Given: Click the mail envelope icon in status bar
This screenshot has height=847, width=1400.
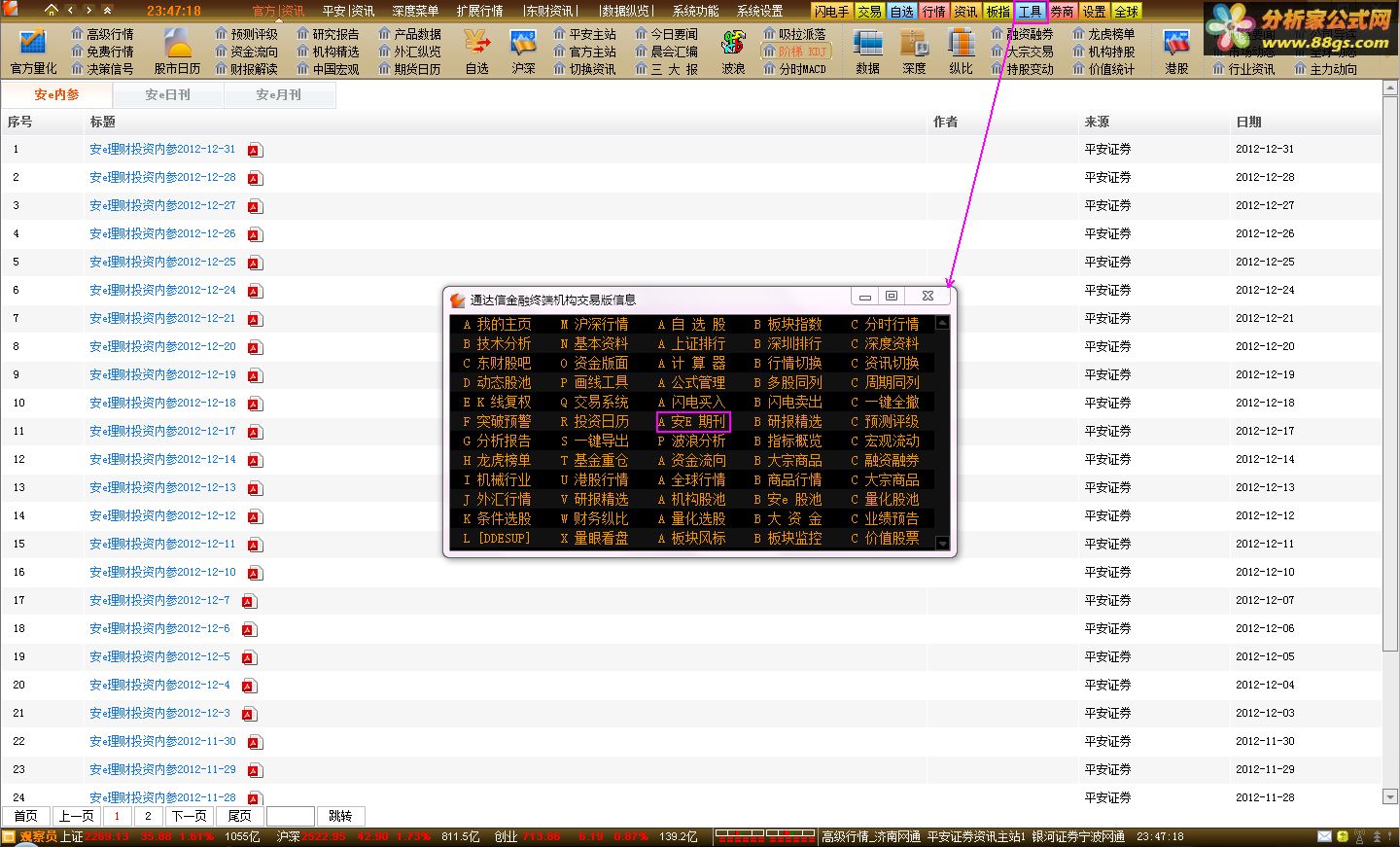Looking at the screenshot, I should click(x=1324, y=836).
